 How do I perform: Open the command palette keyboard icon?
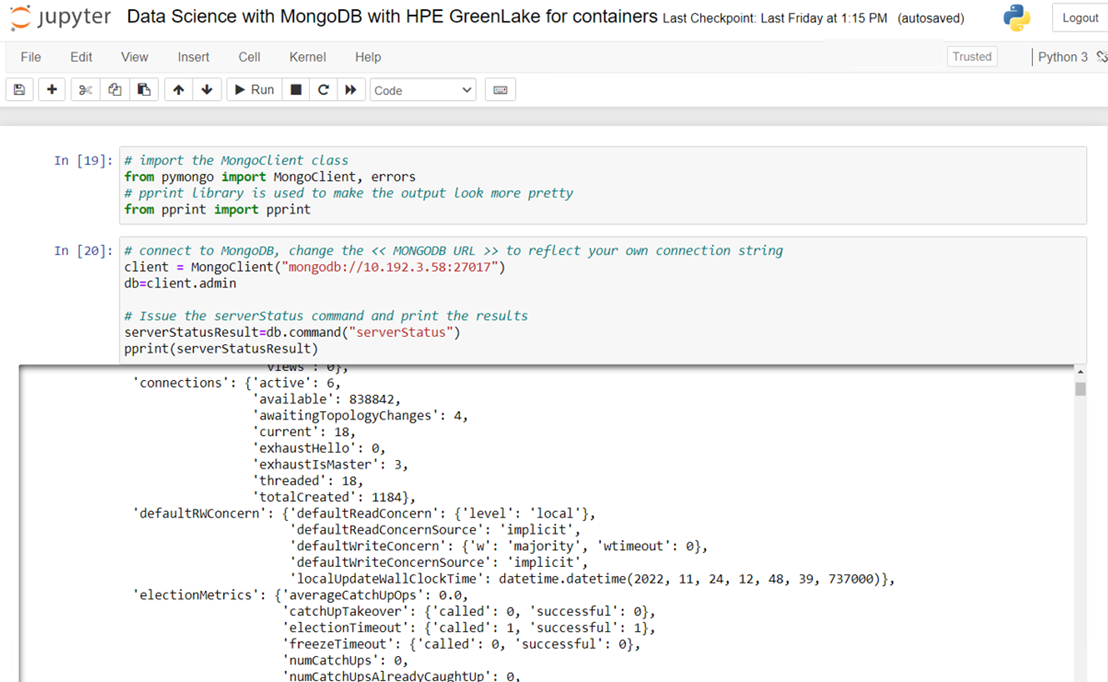500,90
